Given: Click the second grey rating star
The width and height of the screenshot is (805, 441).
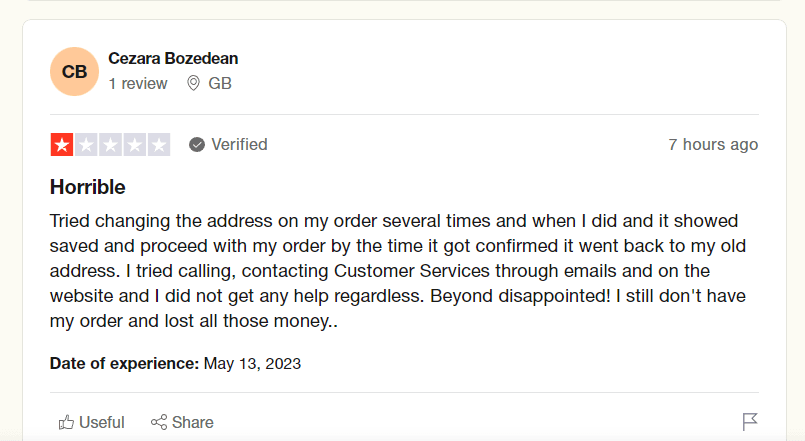Looking at the screenshot, I should (x=86, y=145).
